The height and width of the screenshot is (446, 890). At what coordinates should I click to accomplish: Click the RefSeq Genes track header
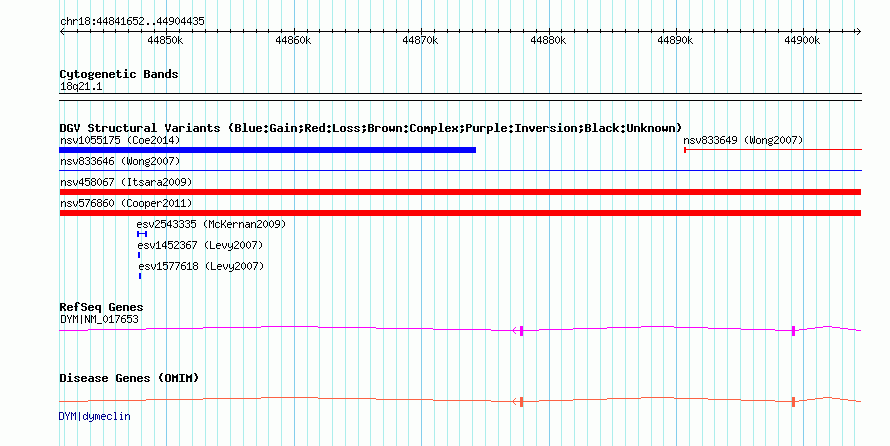point(101,307)
